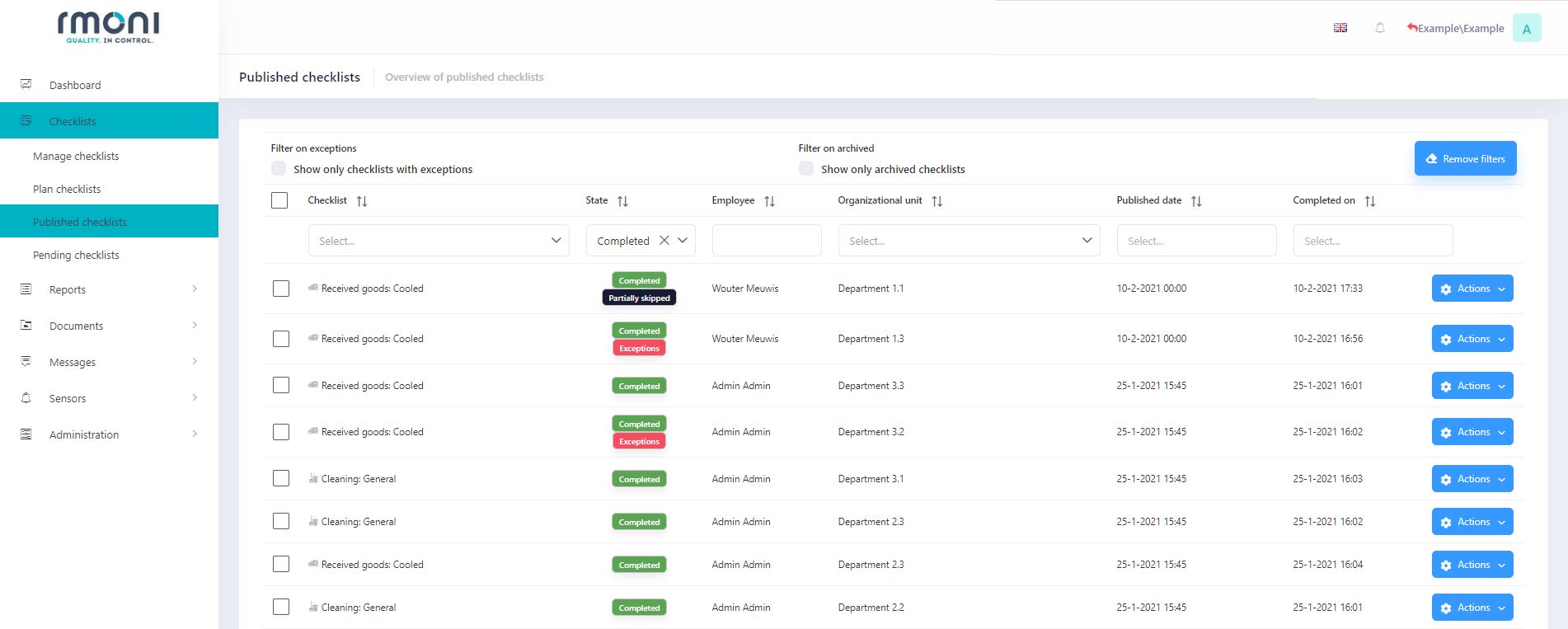
Task: Tick checkbox for Department 1.1 row
Action: click(281, 289)
